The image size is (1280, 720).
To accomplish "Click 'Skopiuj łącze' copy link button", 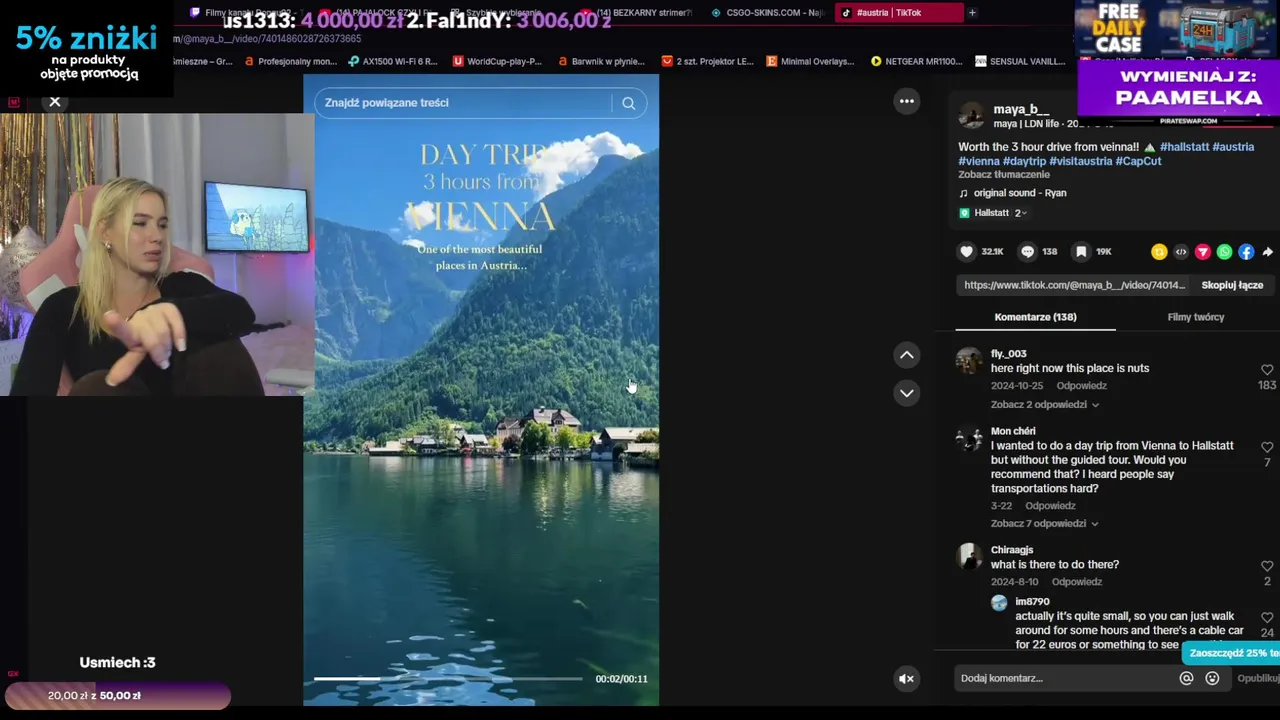I will 1232,285.
